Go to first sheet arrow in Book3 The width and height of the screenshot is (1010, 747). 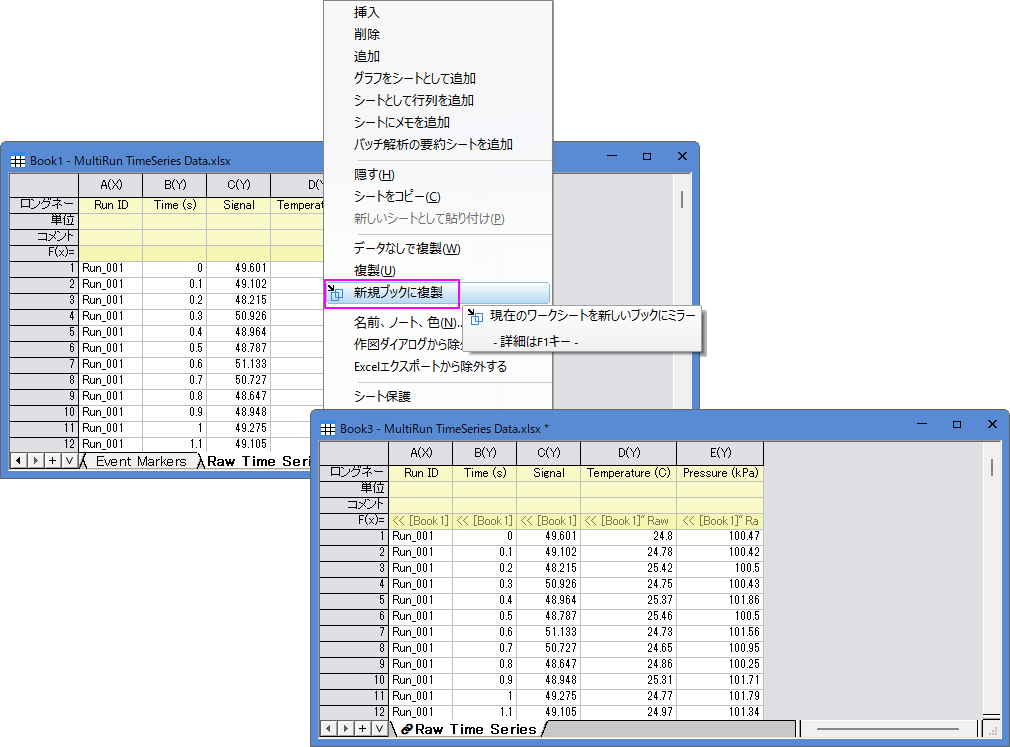tap(329, 728)
